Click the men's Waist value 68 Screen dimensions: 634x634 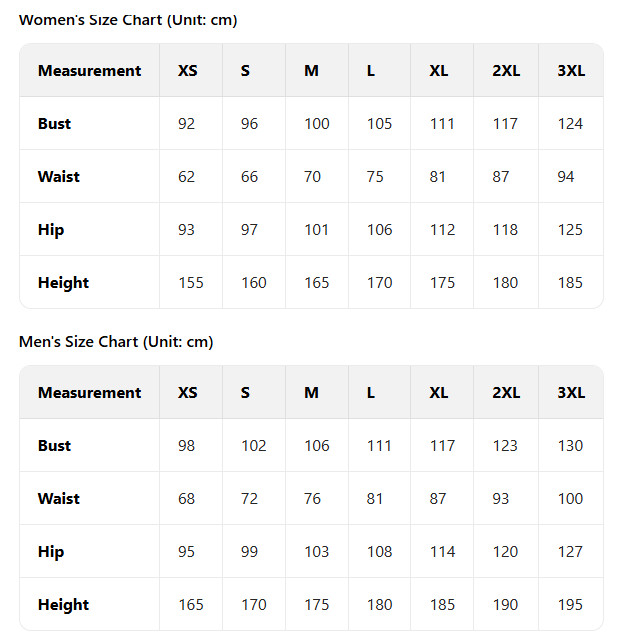186,499
